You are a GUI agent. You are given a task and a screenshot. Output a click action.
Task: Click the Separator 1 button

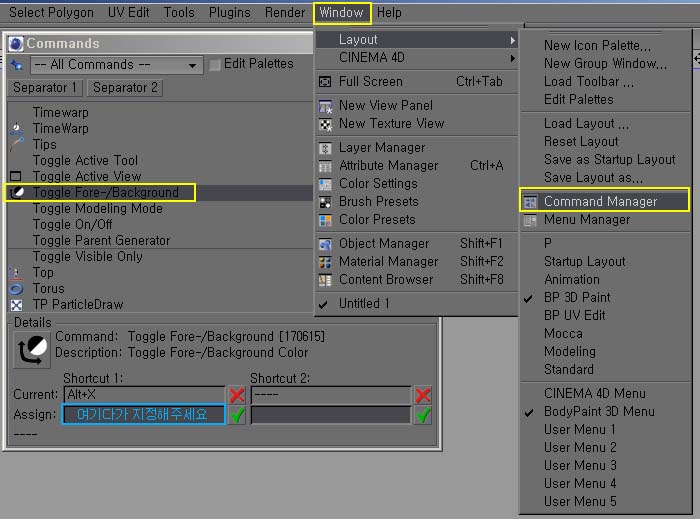(x=45, y=87)
